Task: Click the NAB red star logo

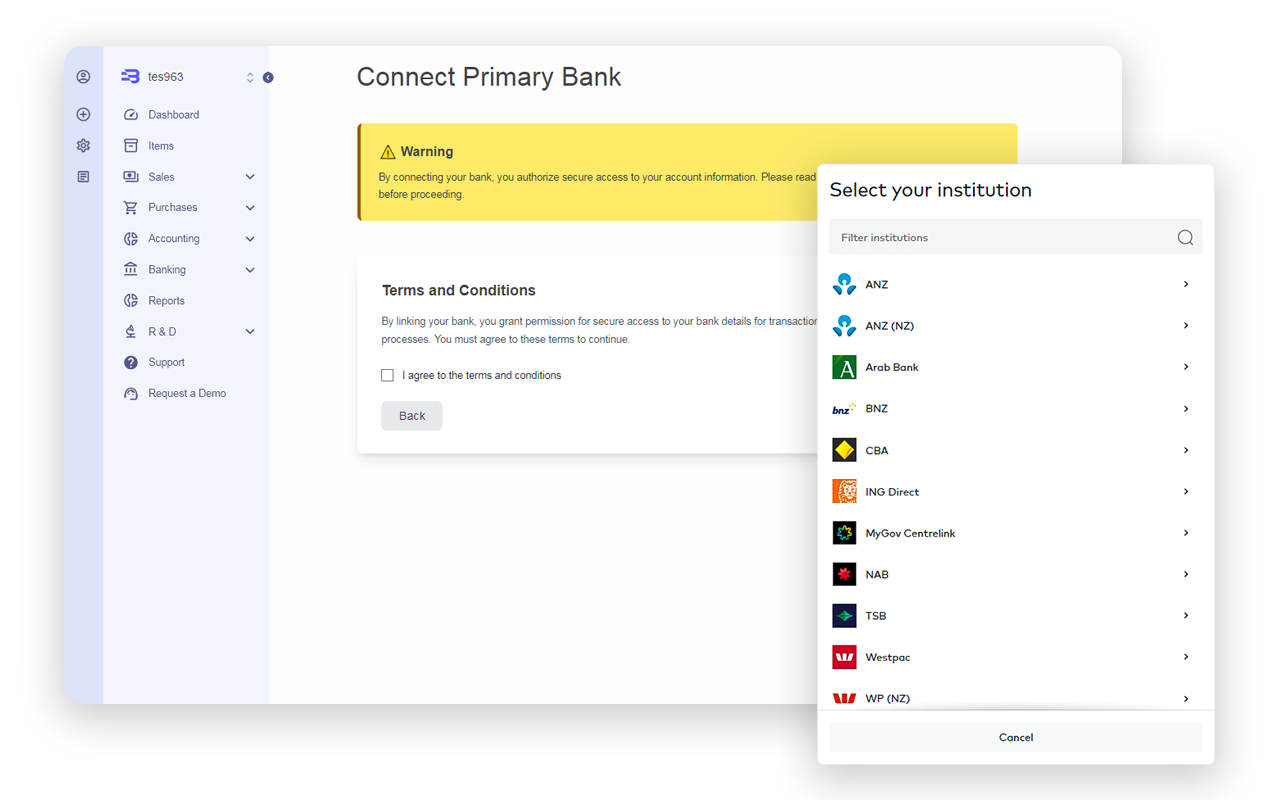Action: [845, 575]
